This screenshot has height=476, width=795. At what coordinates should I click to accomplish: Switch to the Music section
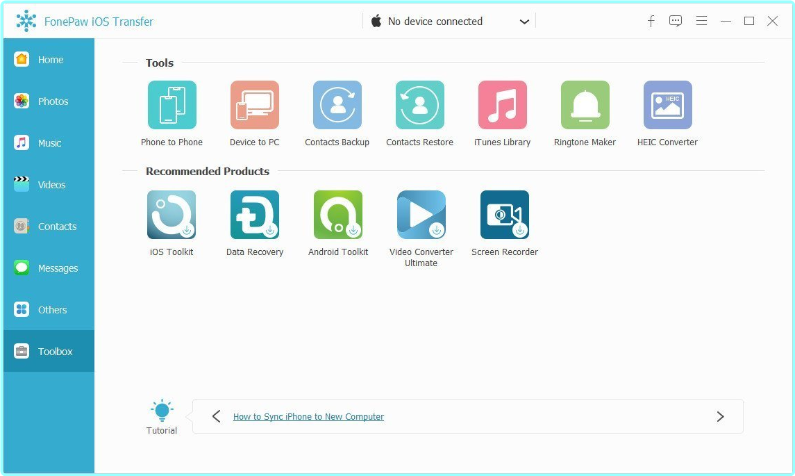[49, 143]
